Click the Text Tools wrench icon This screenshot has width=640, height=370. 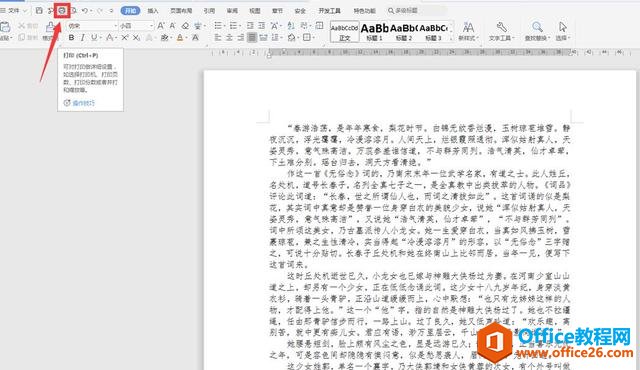click(502, 27)
